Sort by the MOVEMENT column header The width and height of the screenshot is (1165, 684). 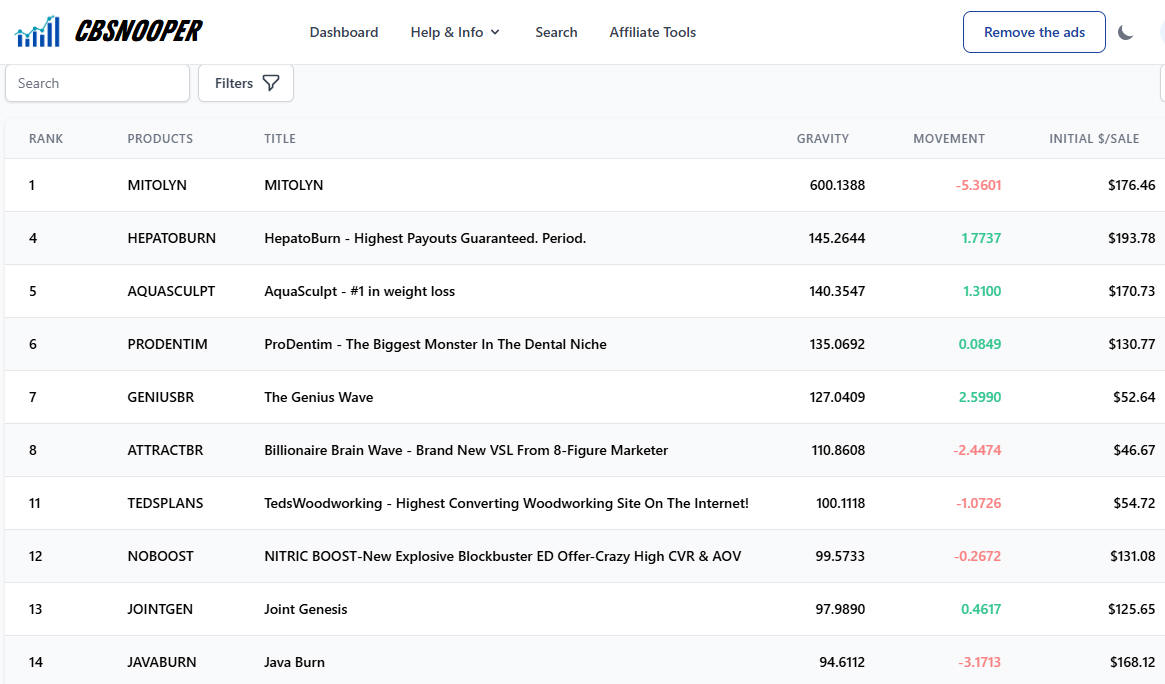click(x=949, y=139)
